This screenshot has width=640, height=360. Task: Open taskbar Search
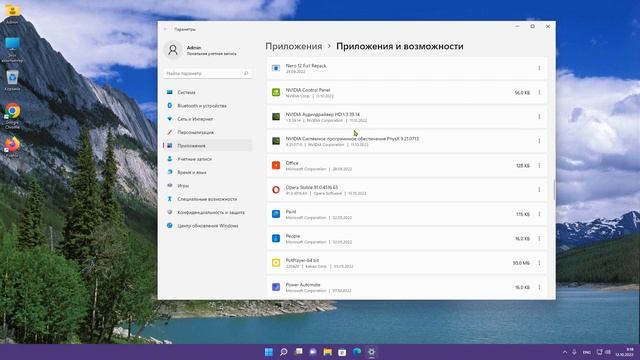(283, 352)
